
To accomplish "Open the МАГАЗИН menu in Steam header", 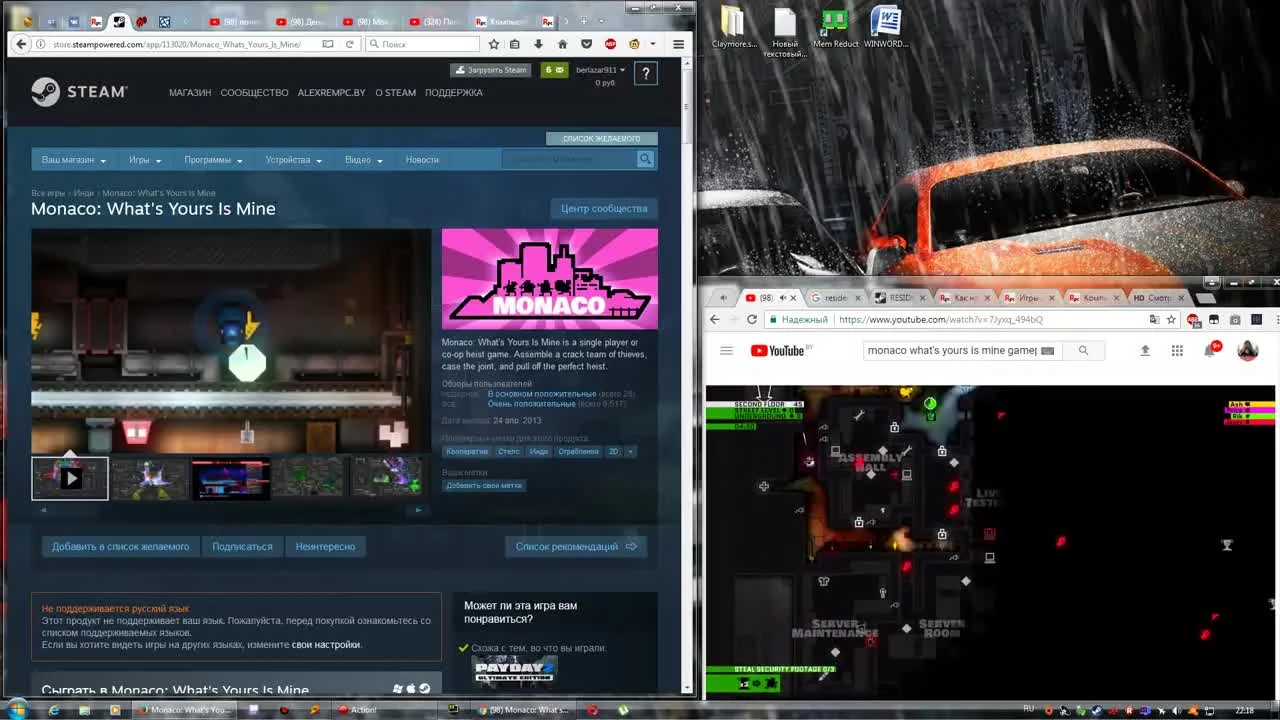I will (x=190, y=93).
